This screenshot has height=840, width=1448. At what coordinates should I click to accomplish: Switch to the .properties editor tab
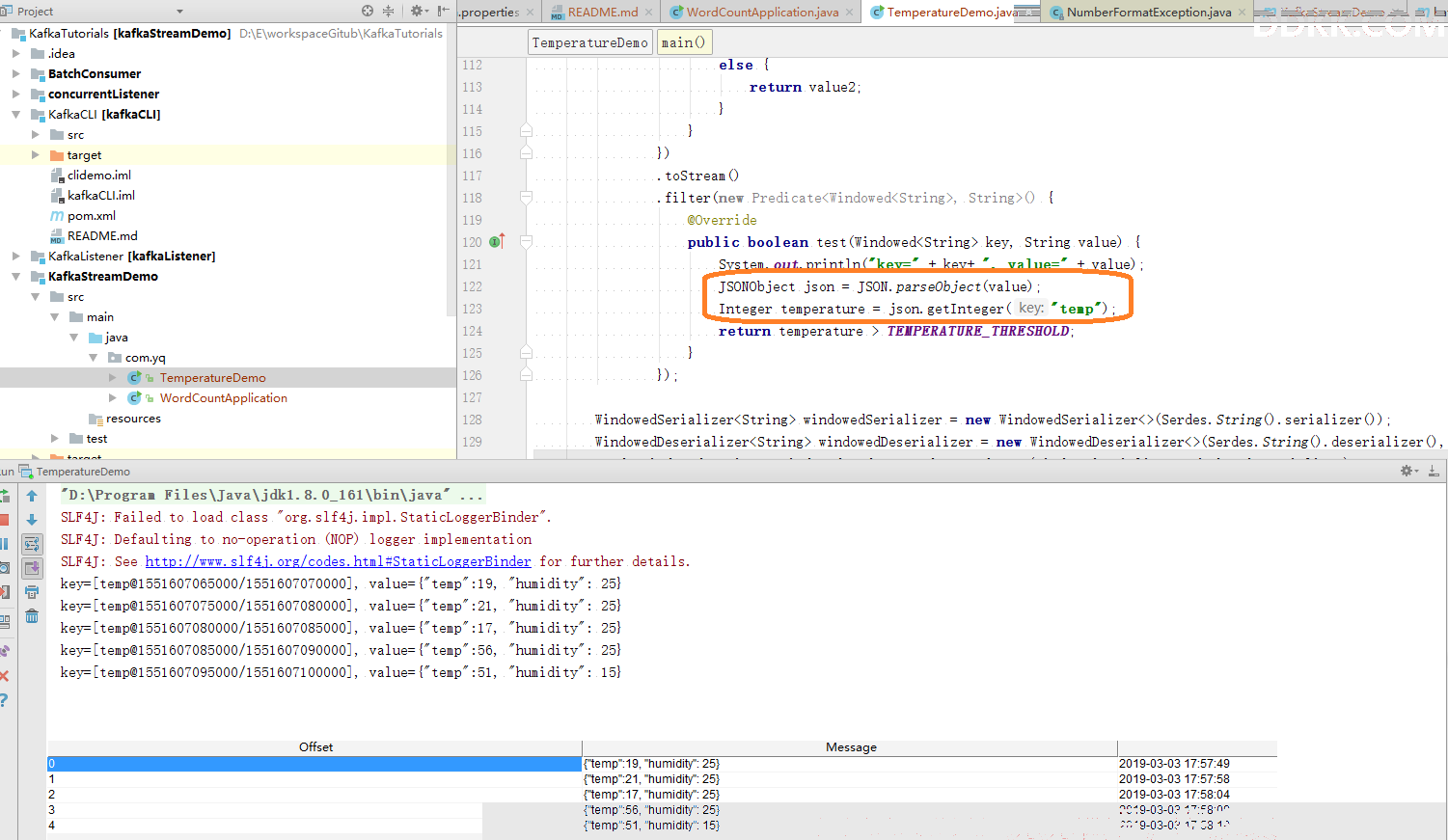[497, 12]
